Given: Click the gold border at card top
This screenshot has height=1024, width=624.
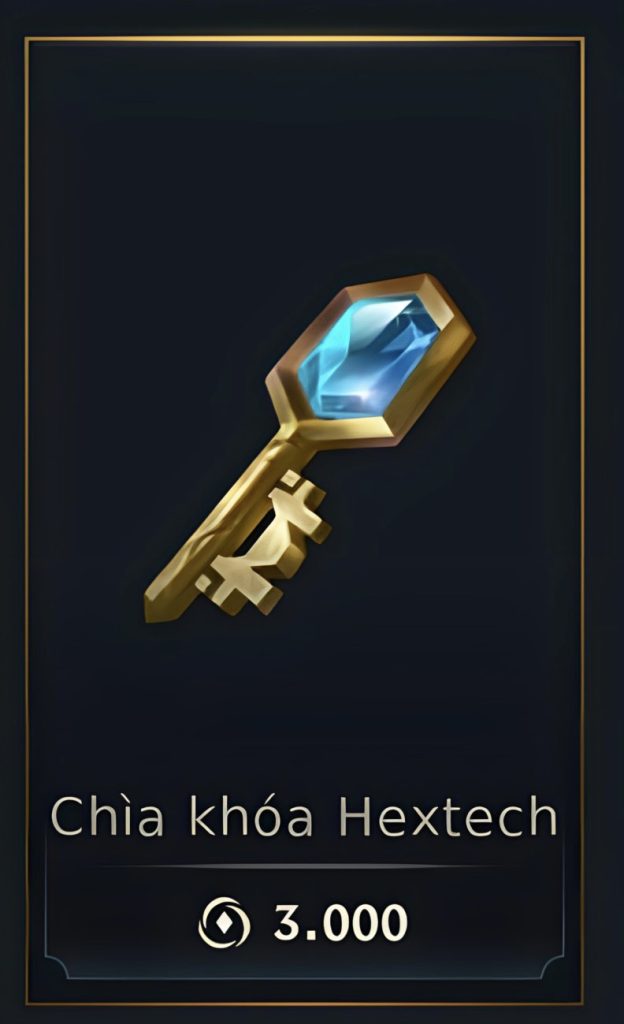Looking at the screenshot, I should (304, 39).
